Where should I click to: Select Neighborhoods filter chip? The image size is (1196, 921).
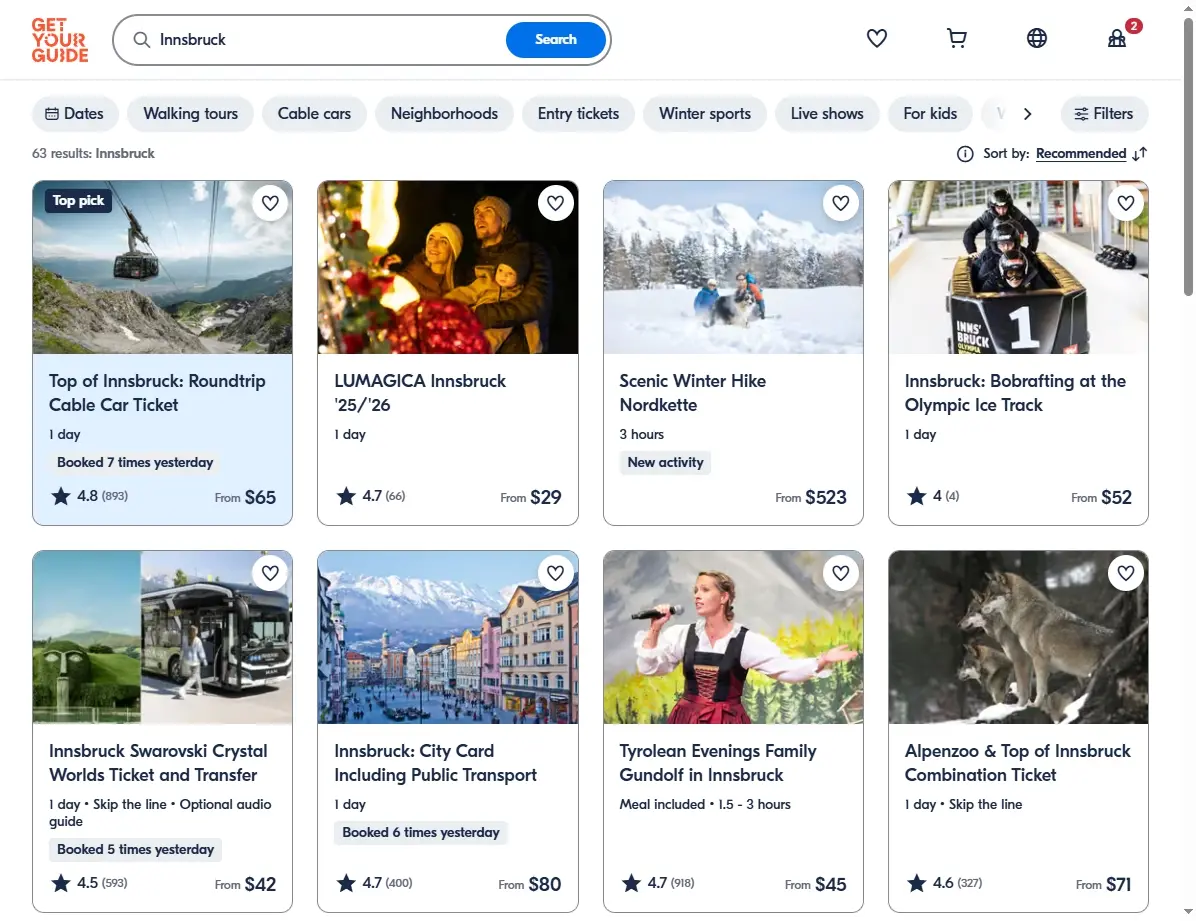444,114
